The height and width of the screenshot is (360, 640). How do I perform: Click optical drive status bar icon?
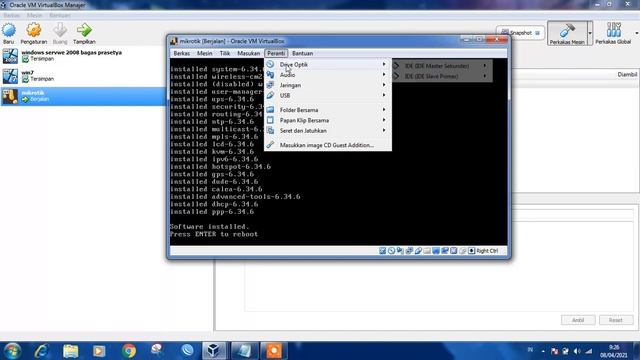click(391, 251)
